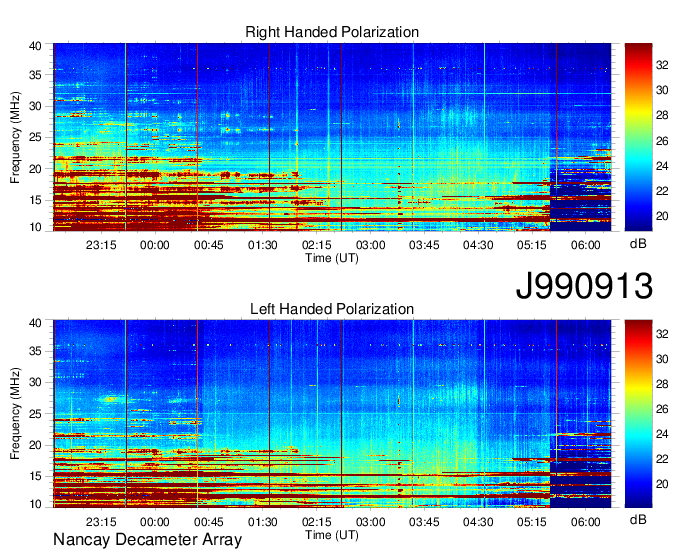
Task: Click 10 MHz frequency tick on Right Handed plot
Action: click(35, 227)
